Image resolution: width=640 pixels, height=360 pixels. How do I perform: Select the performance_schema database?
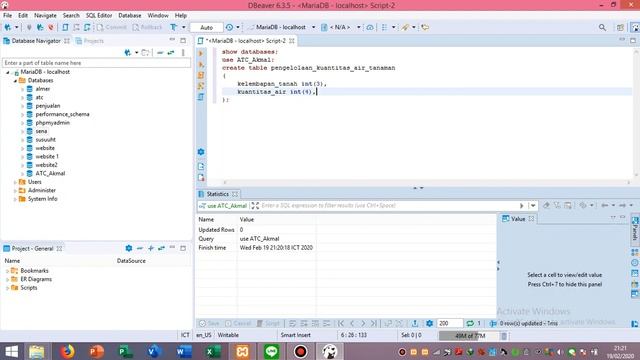[62, 114]
